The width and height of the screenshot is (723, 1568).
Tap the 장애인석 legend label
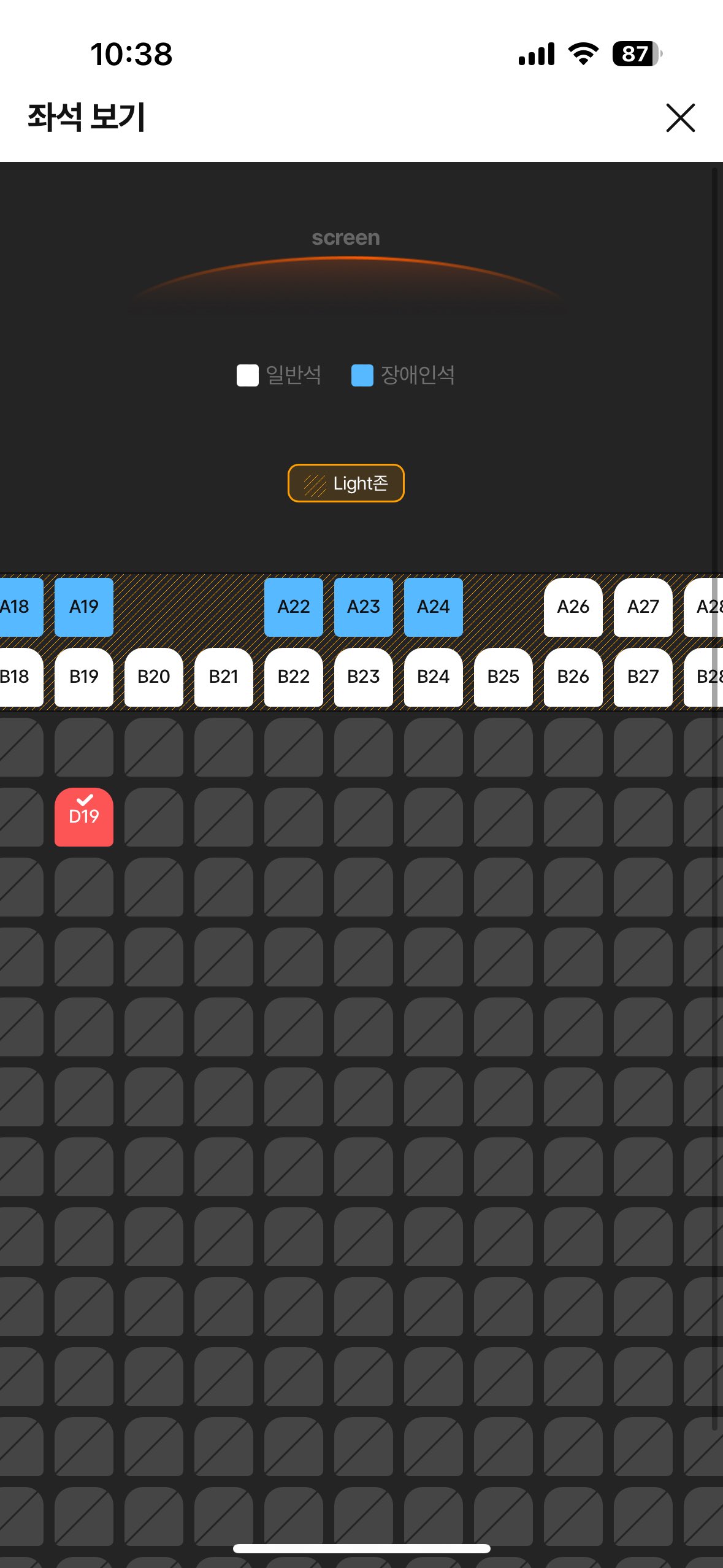point(418,375)
